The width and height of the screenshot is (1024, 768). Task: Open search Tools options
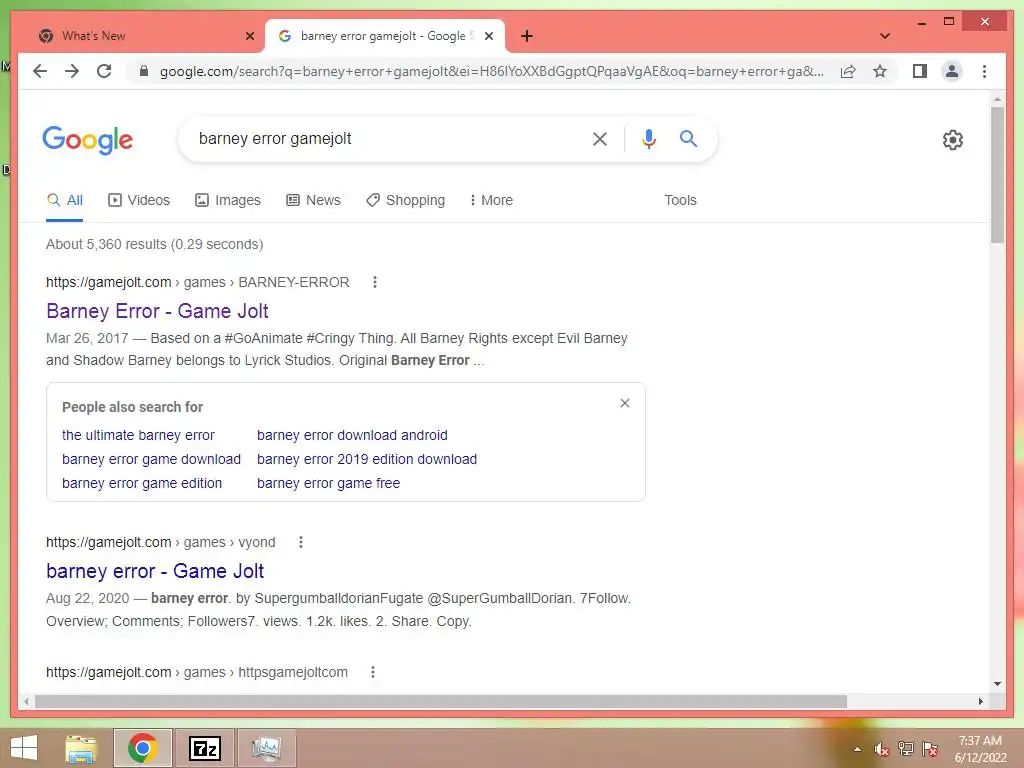680,200
